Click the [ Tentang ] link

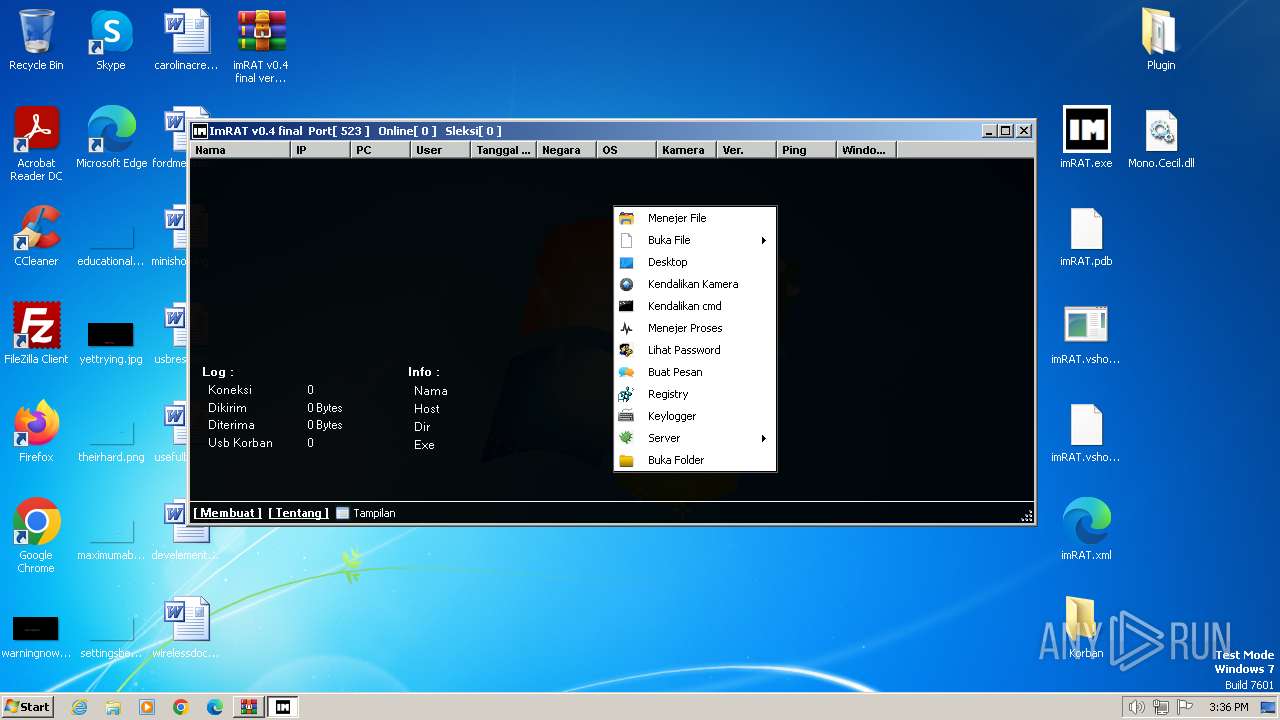tap(298, 513)
